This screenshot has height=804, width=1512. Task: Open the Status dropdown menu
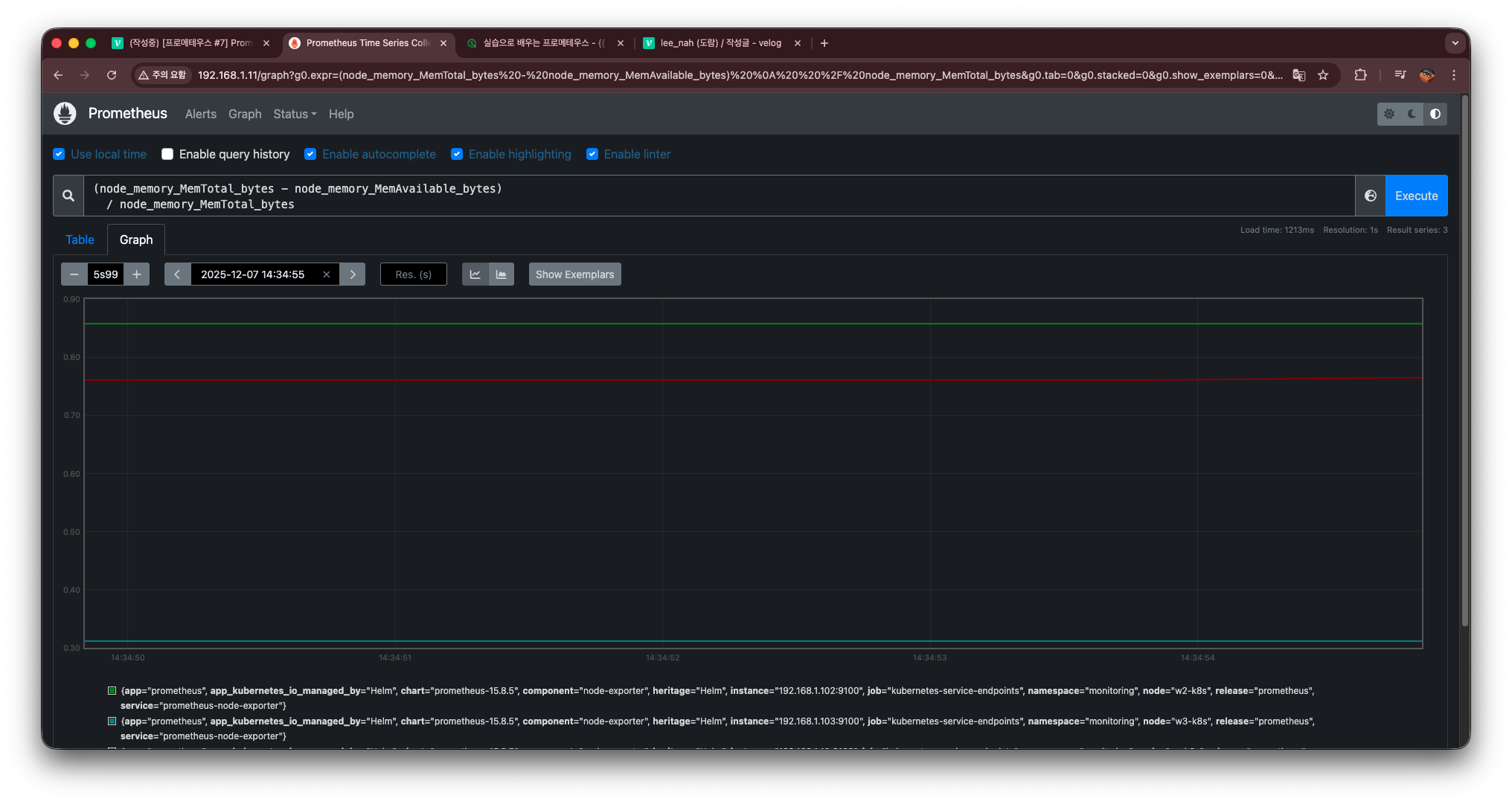point(294,114)
